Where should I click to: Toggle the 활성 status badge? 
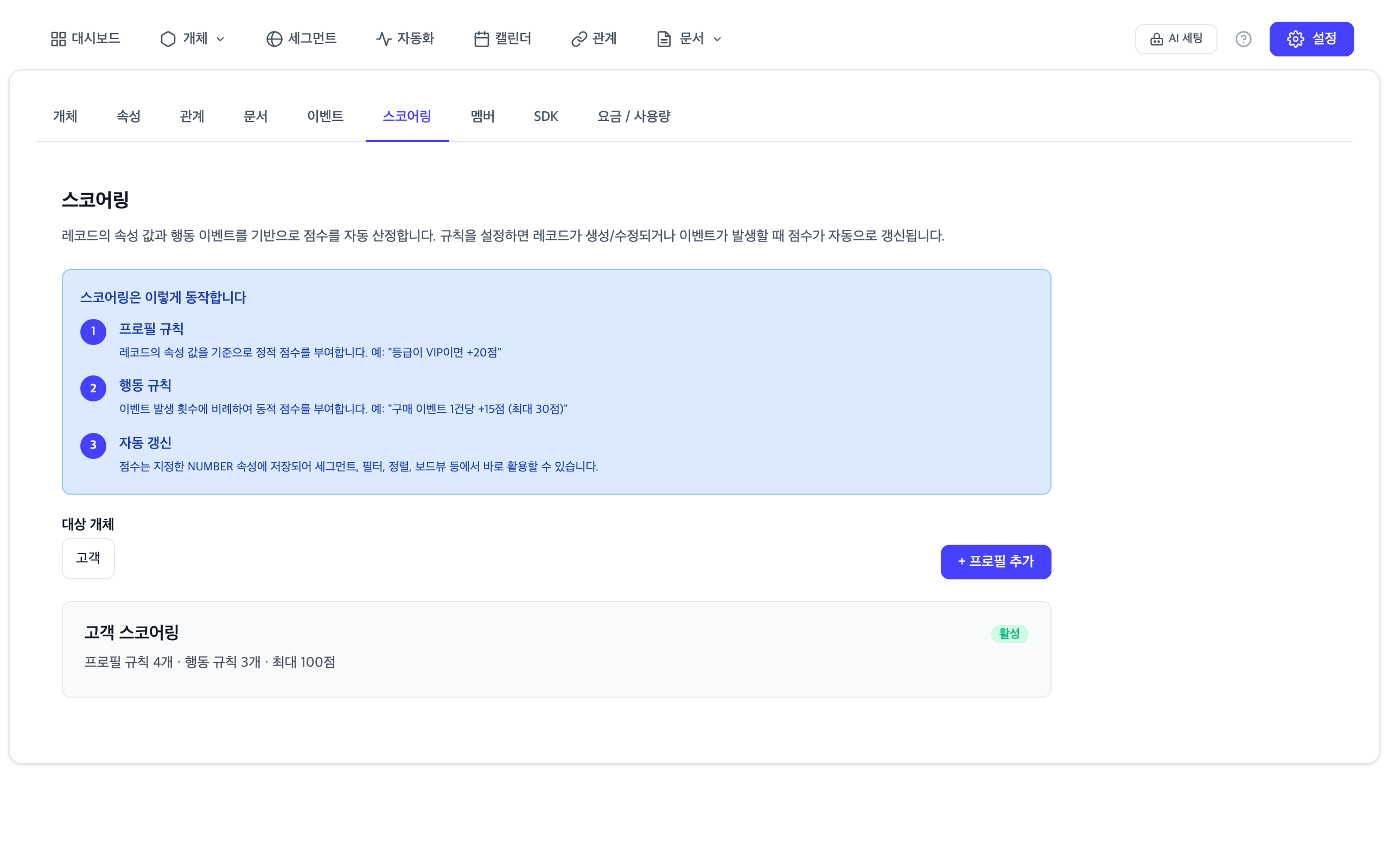(x=1009, y=634)
